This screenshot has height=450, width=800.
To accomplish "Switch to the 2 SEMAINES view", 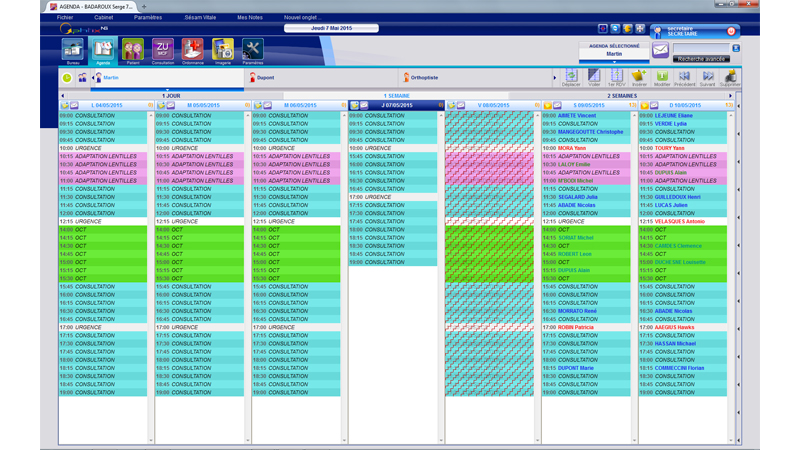I will tap(622, 96).
